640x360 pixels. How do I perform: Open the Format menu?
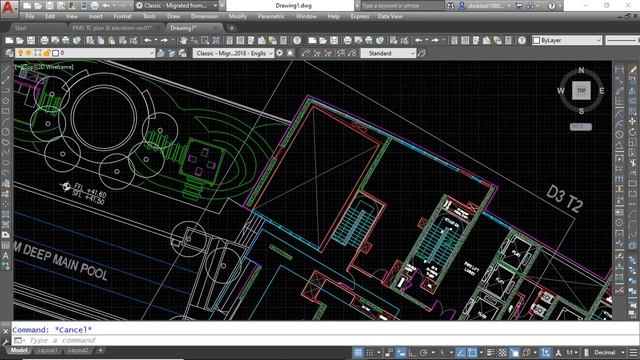pyautogui.click(x=122, y=16)
